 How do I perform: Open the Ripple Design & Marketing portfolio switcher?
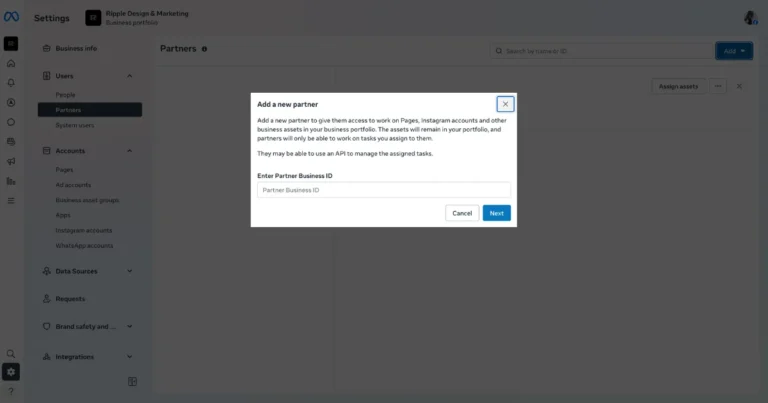tap(137, 18)
